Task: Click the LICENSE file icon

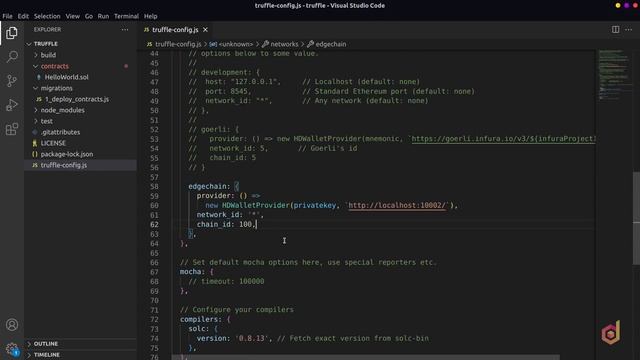Action: pyautogui.click(x=35, y=143)
